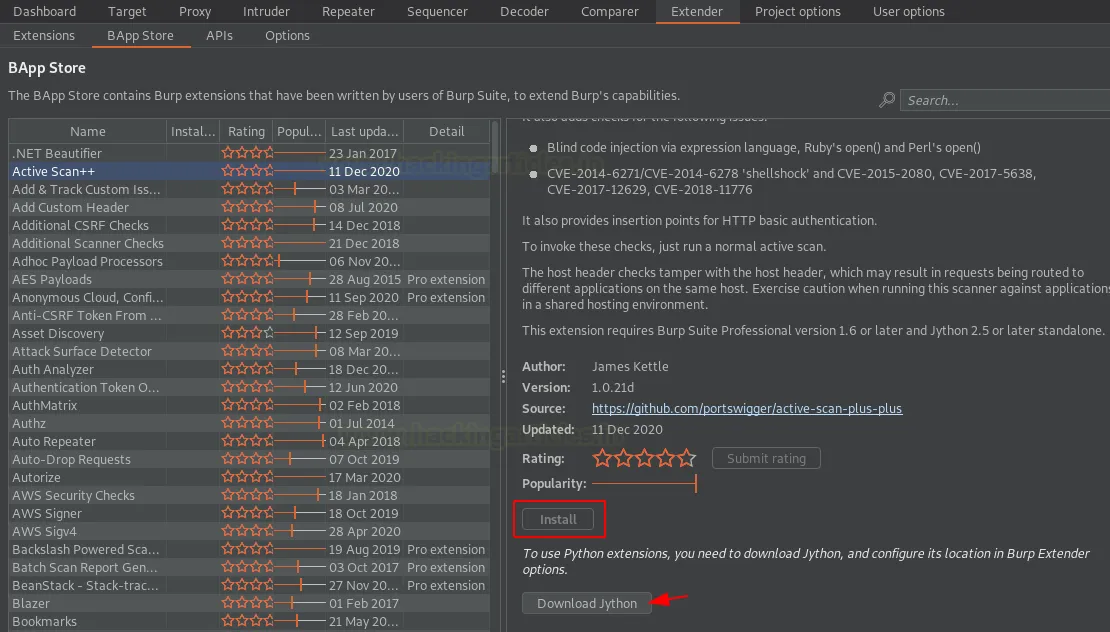Click in the Search text field
This screenshot has height=632, width=1110.
tap(1004, 100)
